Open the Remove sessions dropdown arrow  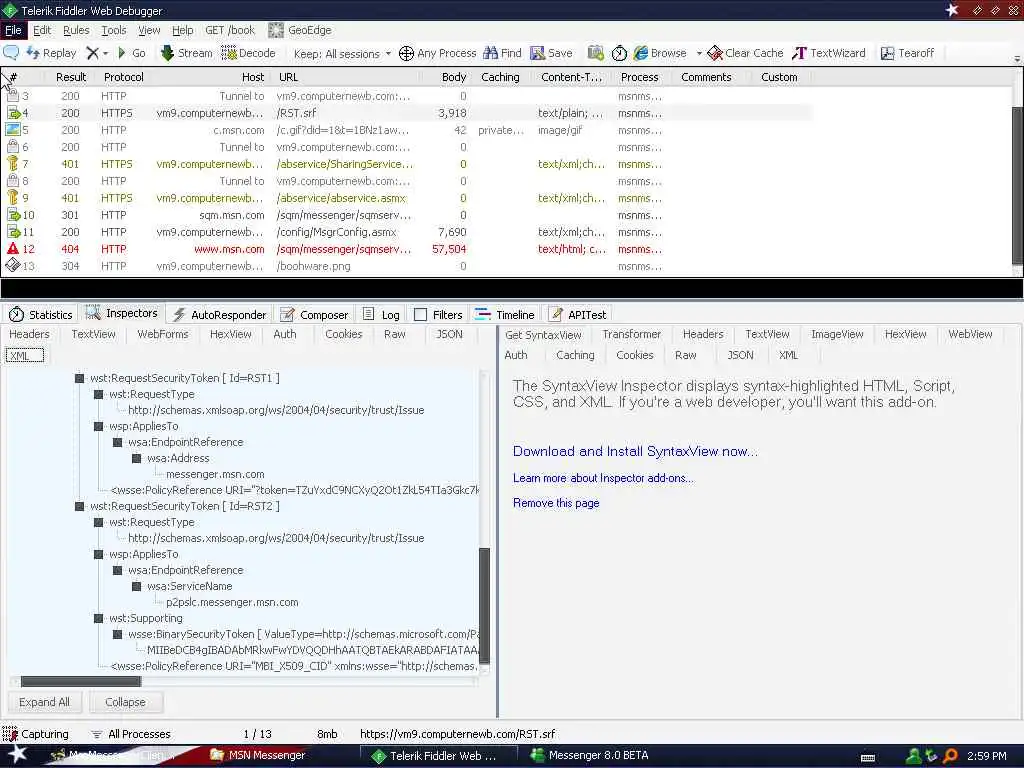click(x=106, y=54)
